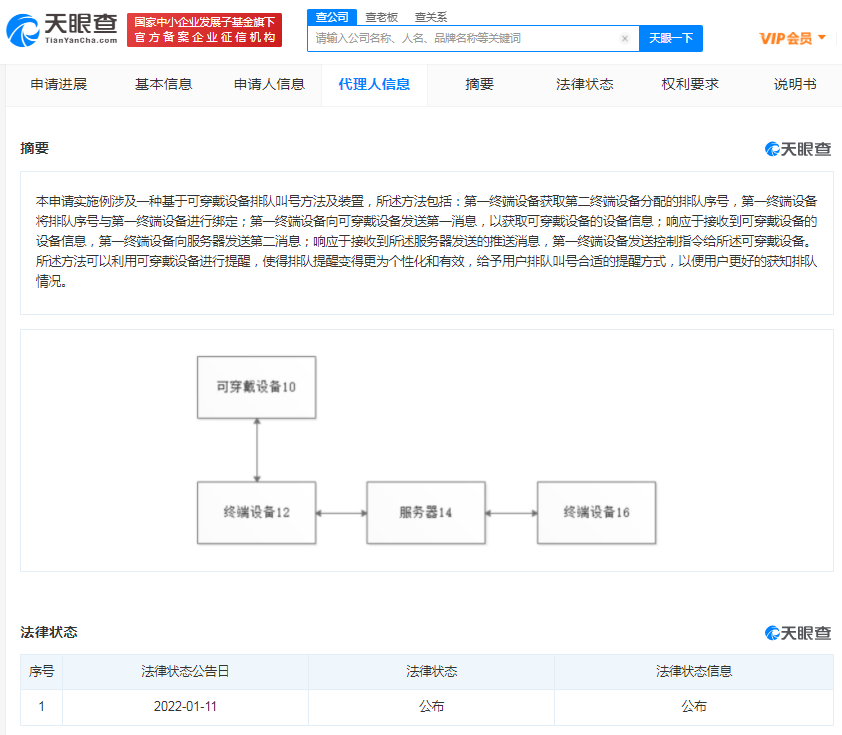Open the 代理人信息 tab
This screenshot has height=735, width=842.
click(374, 85)
